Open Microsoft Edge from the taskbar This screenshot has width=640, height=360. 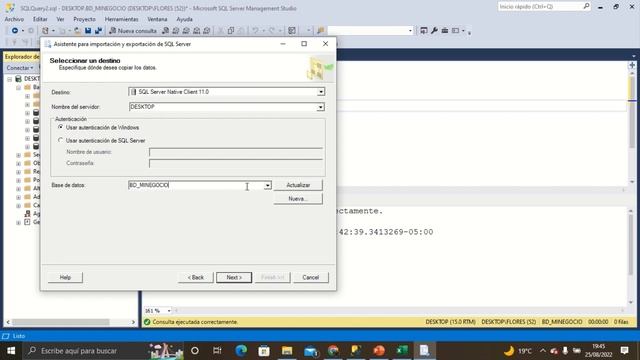pyautogui.click(x=241, y=351)
